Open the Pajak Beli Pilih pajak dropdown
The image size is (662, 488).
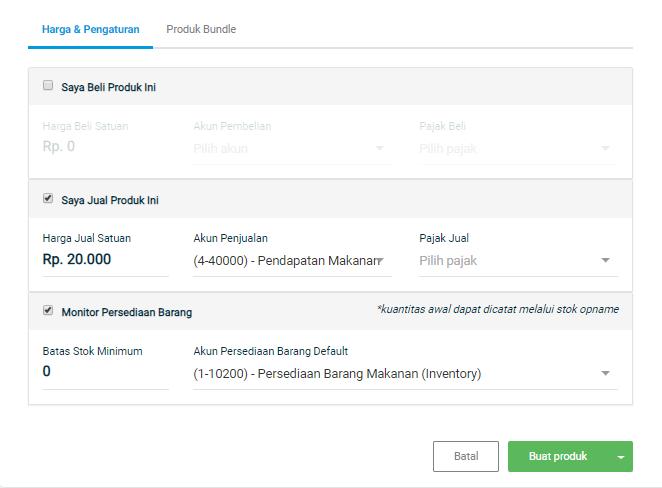click(518, 149)
